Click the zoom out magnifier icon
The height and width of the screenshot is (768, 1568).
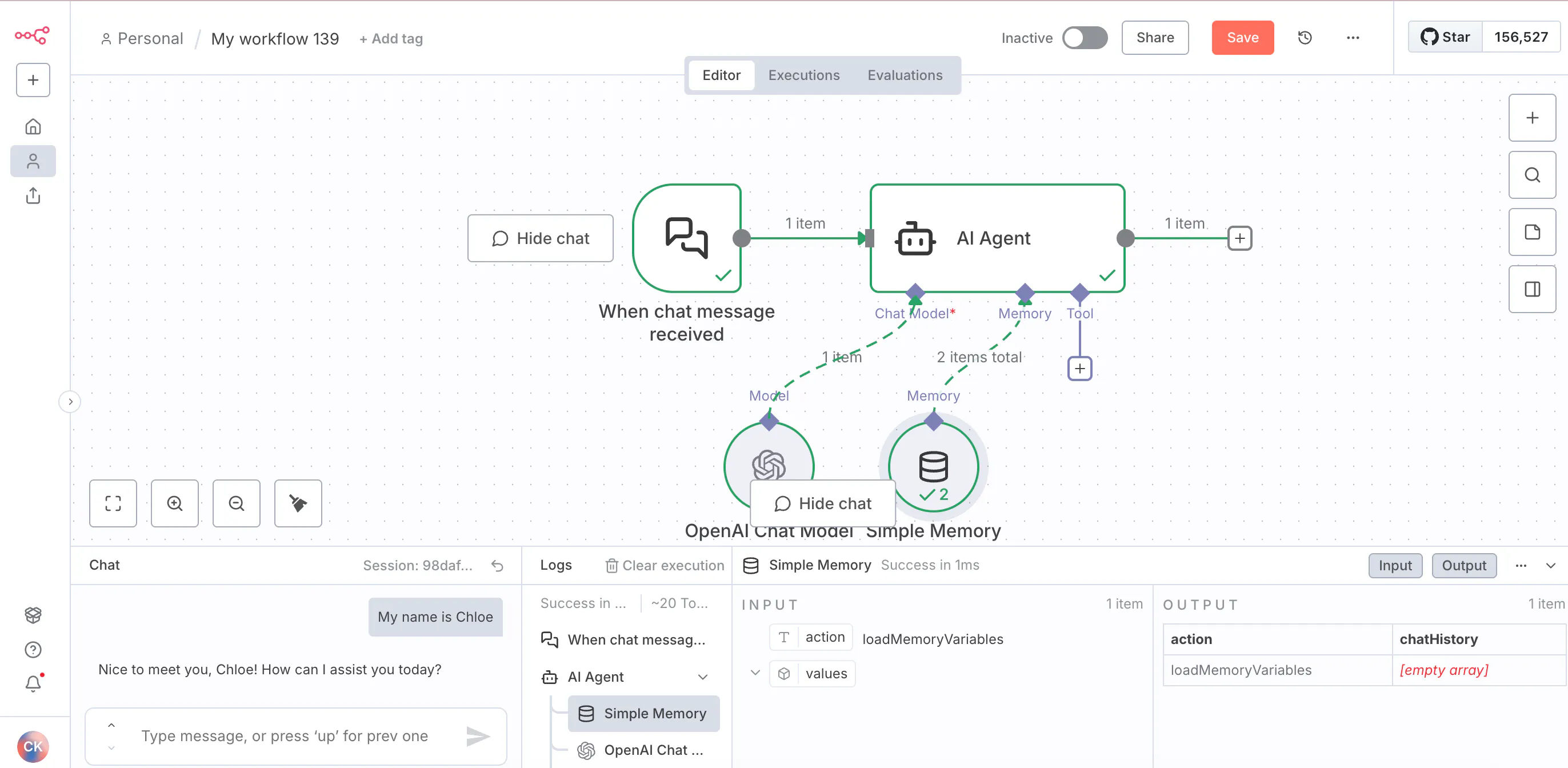[236, 503]
